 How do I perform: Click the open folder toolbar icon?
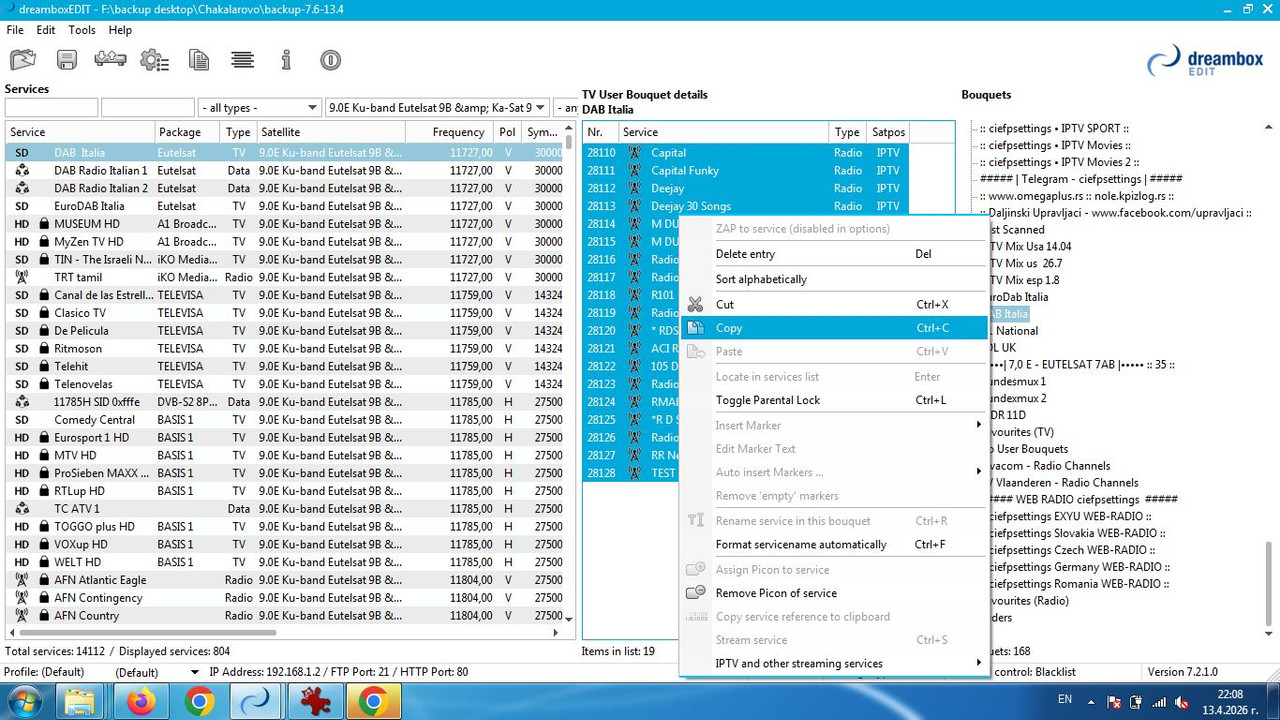[23, 60]
